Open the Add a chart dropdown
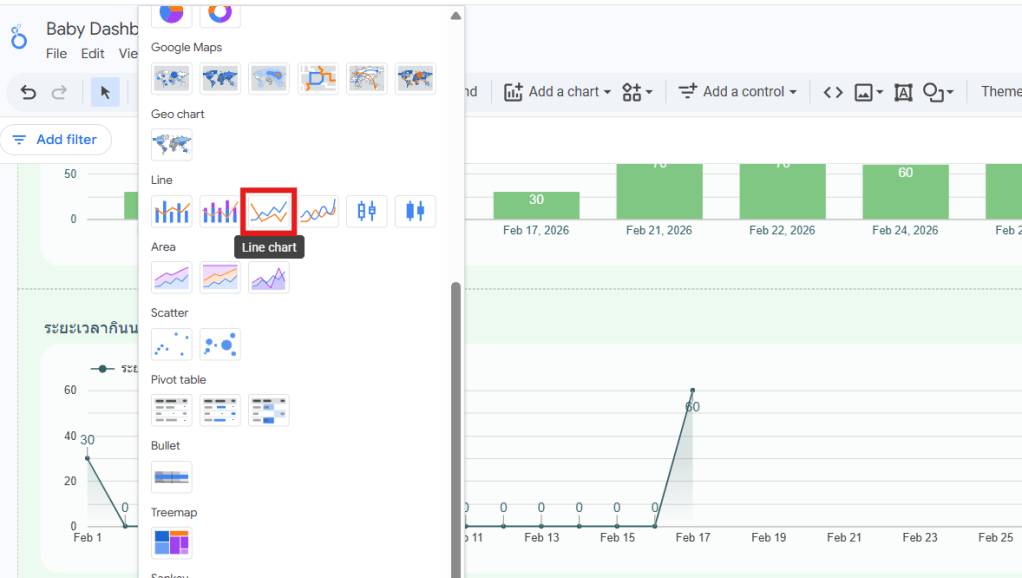Screen dimensions: 1022x578 [x=557, y=92]
